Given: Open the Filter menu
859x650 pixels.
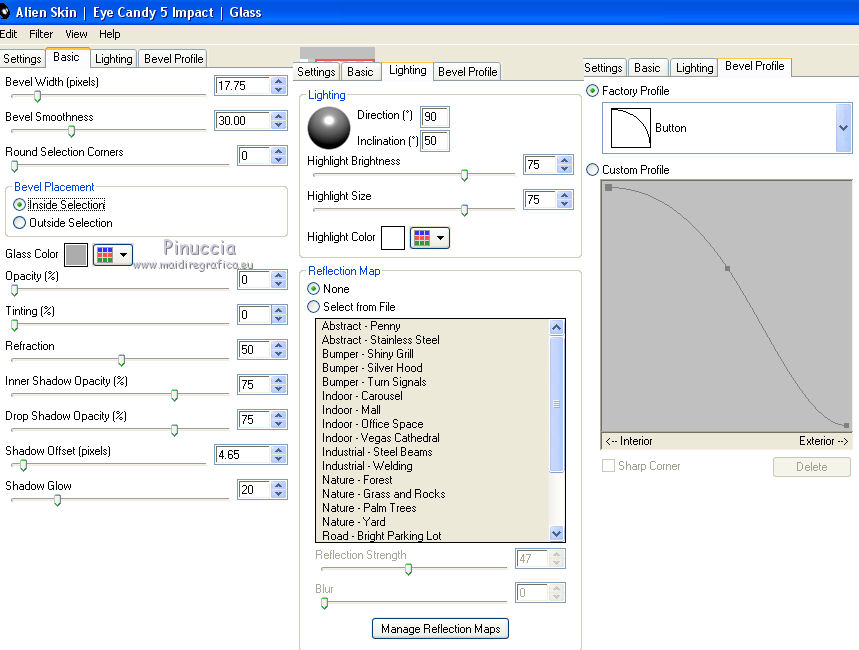Looking at the screenshot, I should tap(41, 34).
